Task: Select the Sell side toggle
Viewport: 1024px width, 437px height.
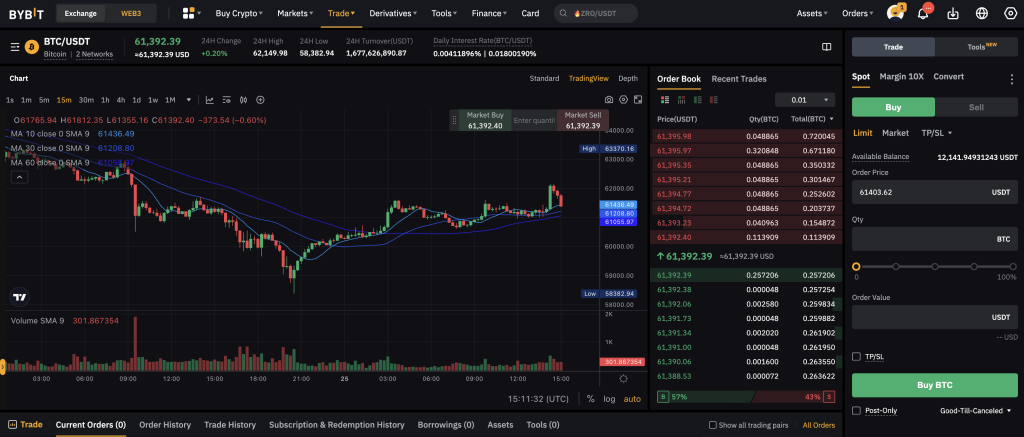Action: click(x=976, y=107)
